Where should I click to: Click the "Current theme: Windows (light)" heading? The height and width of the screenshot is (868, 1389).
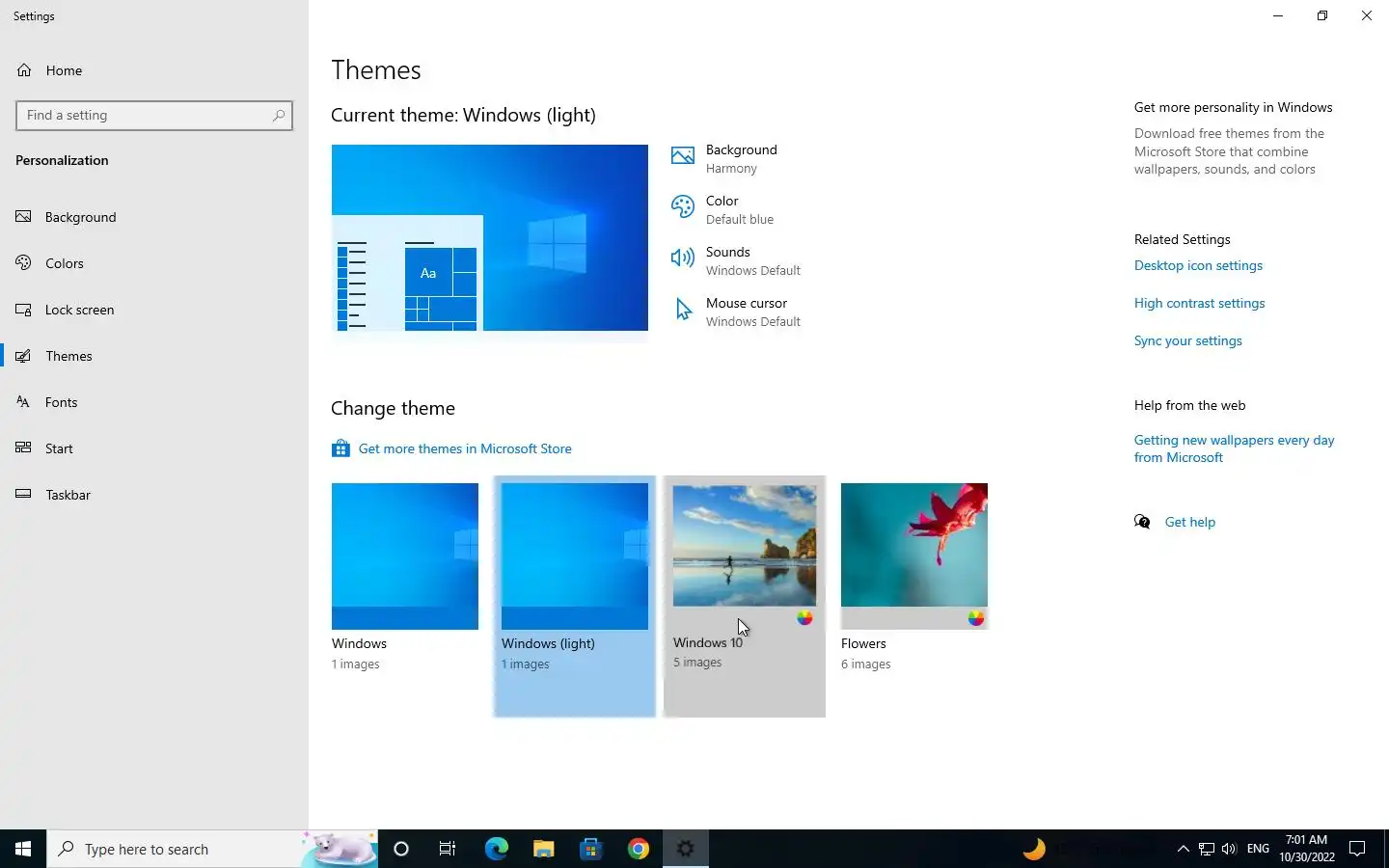point(463,116)
